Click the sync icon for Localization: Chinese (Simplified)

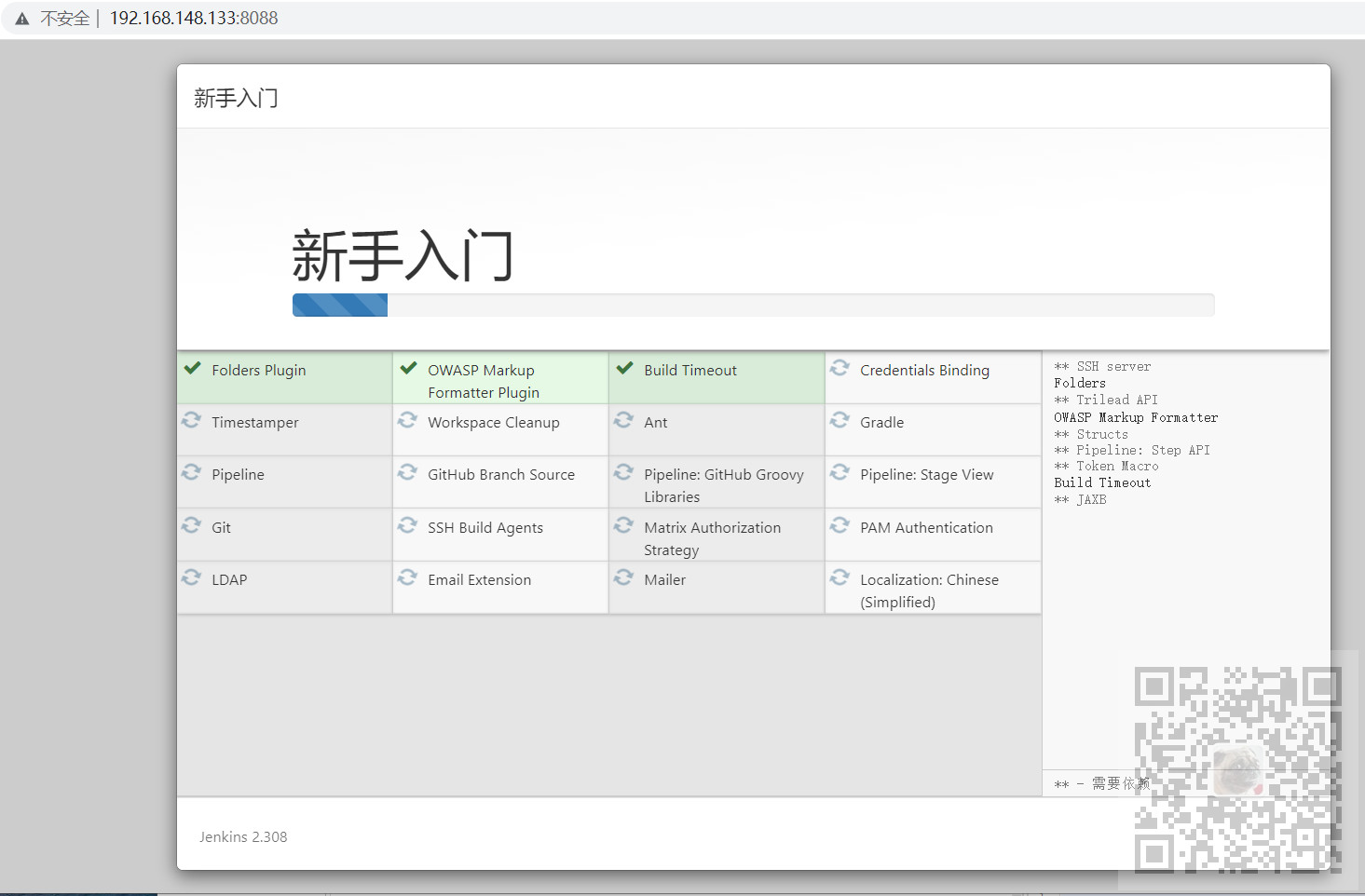(839, 577)
